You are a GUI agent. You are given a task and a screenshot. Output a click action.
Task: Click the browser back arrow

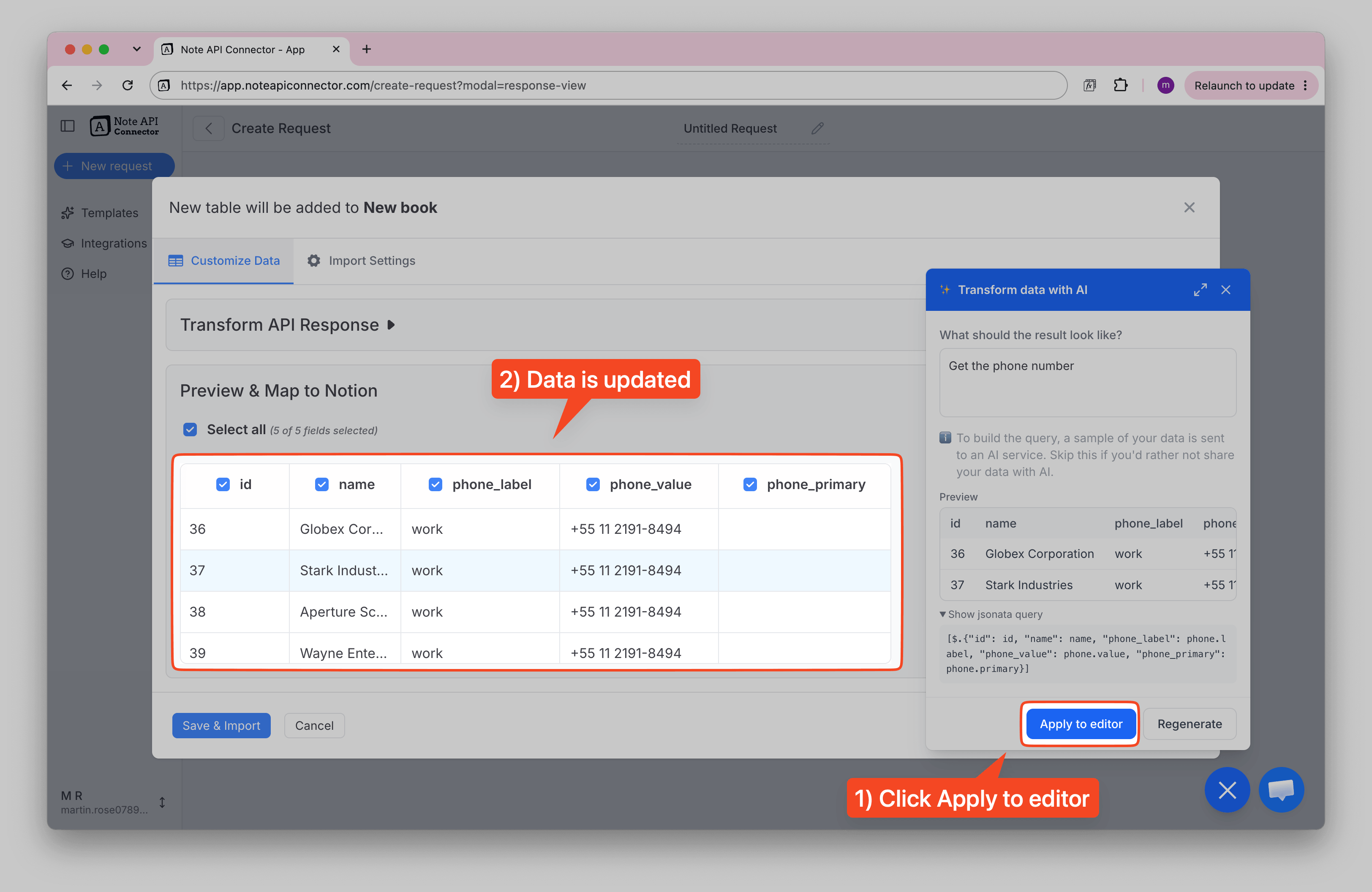(x=67, y=85)
